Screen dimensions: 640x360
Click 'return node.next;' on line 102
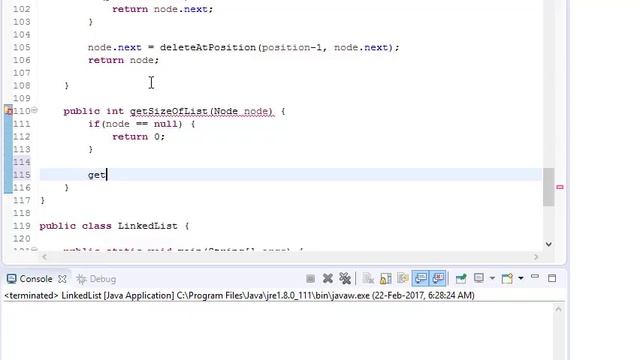(x=162, y=9)
